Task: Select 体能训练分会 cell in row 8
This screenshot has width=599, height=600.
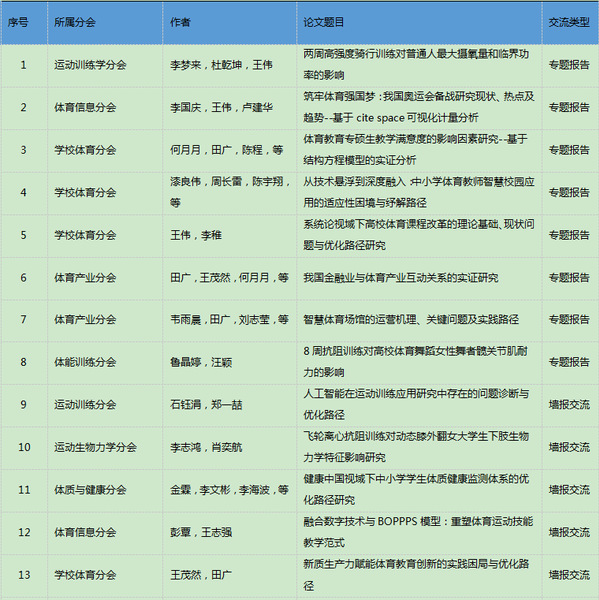Action: pos(85,362)
